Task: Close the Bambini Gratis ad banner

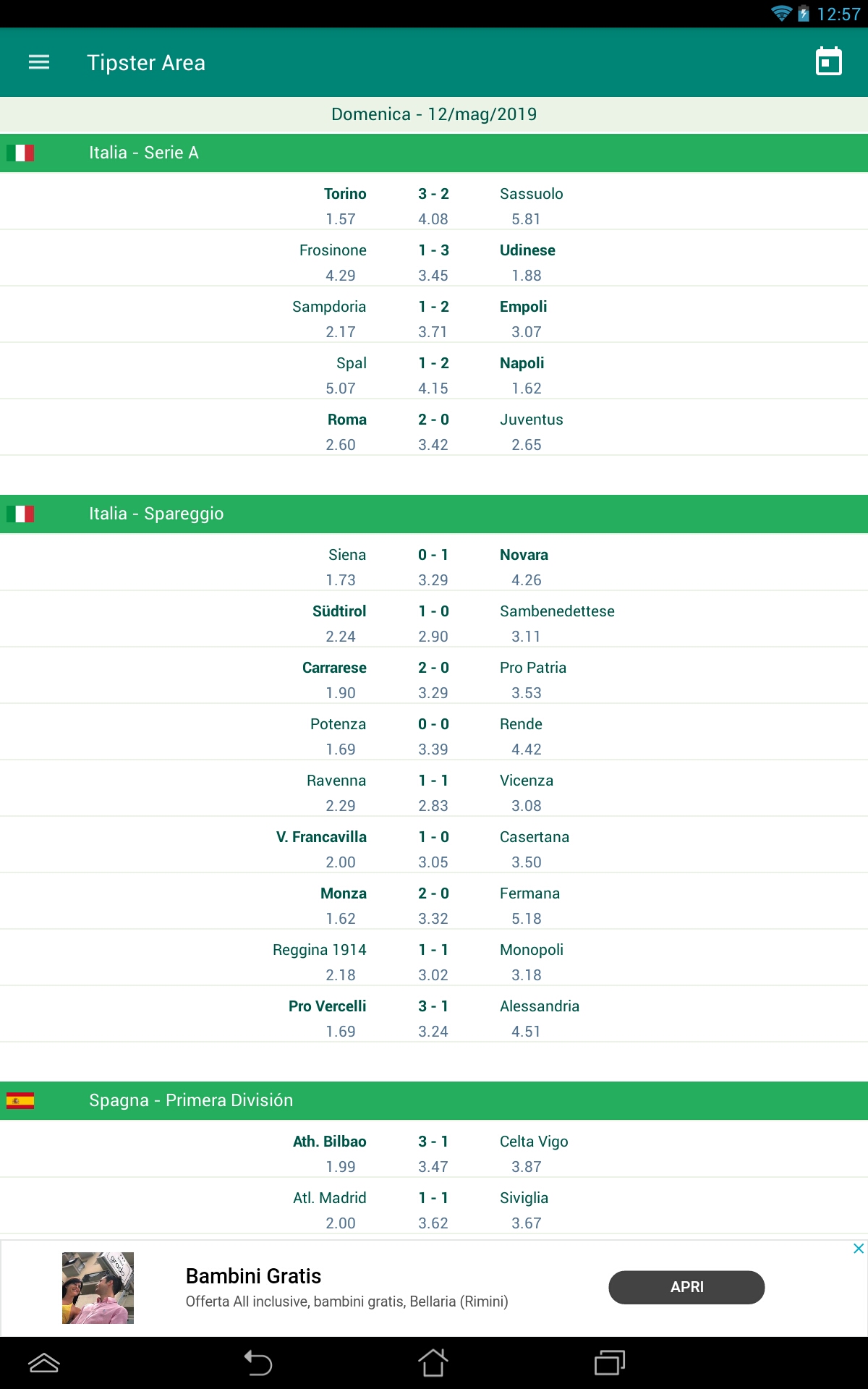Action: tap(859, 1249)
